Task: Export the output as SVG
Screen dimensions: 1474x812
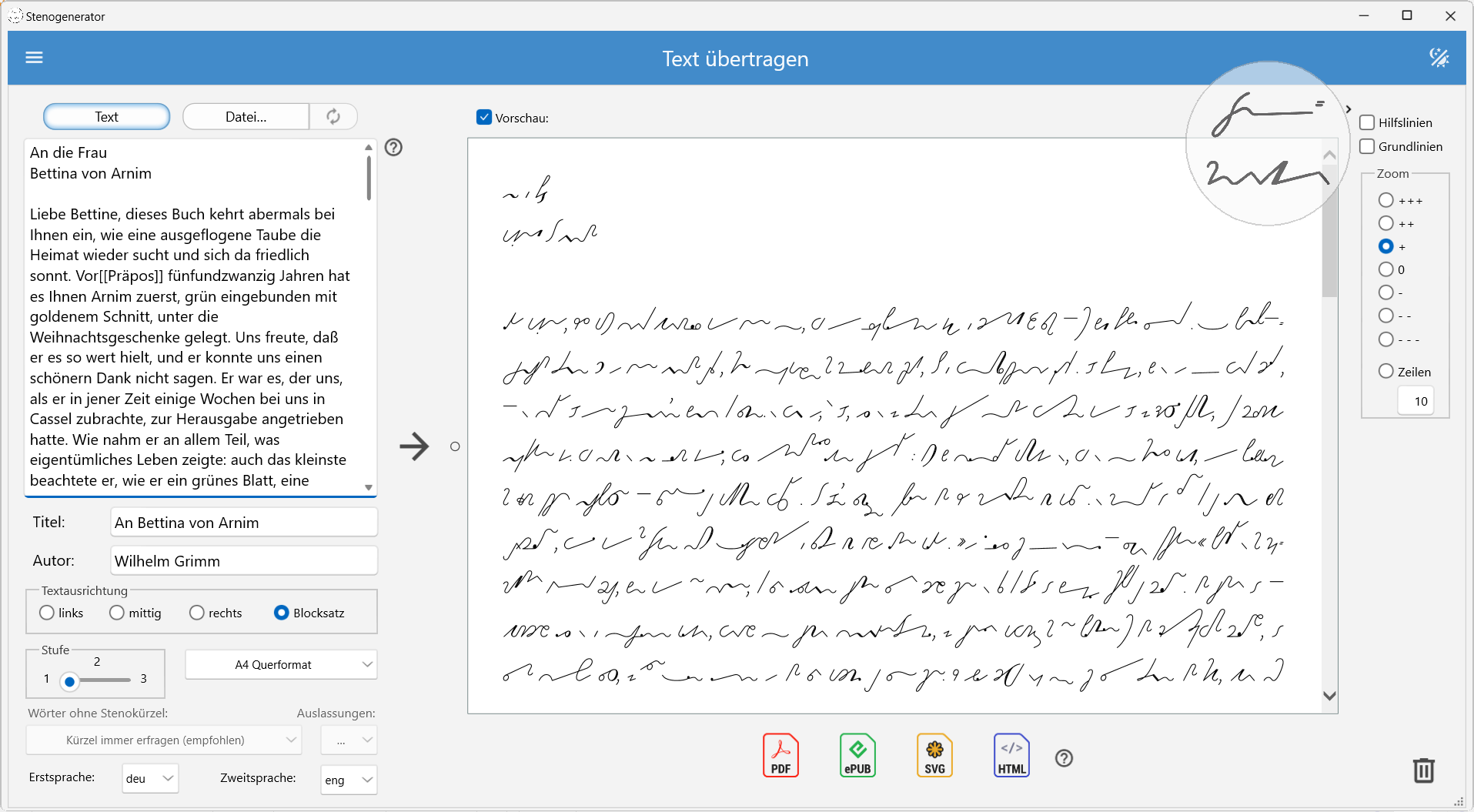Action: click(934, 755)
